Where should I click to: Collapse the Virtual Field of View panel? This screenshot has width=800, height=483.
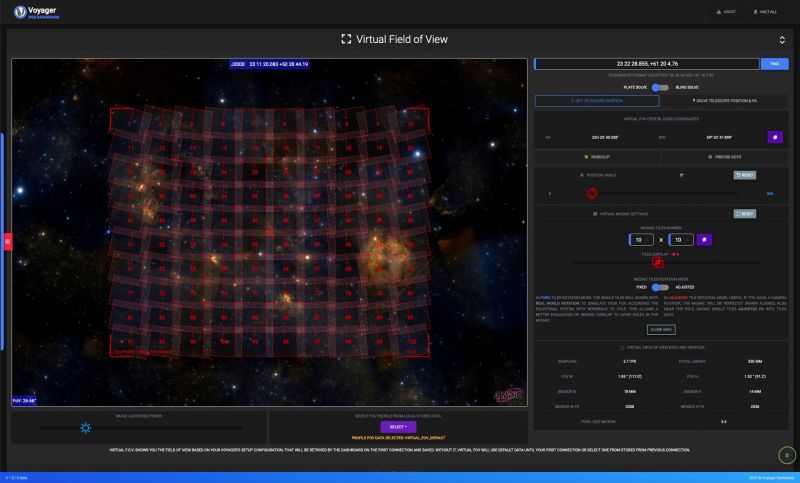click(x=781, y=39)
